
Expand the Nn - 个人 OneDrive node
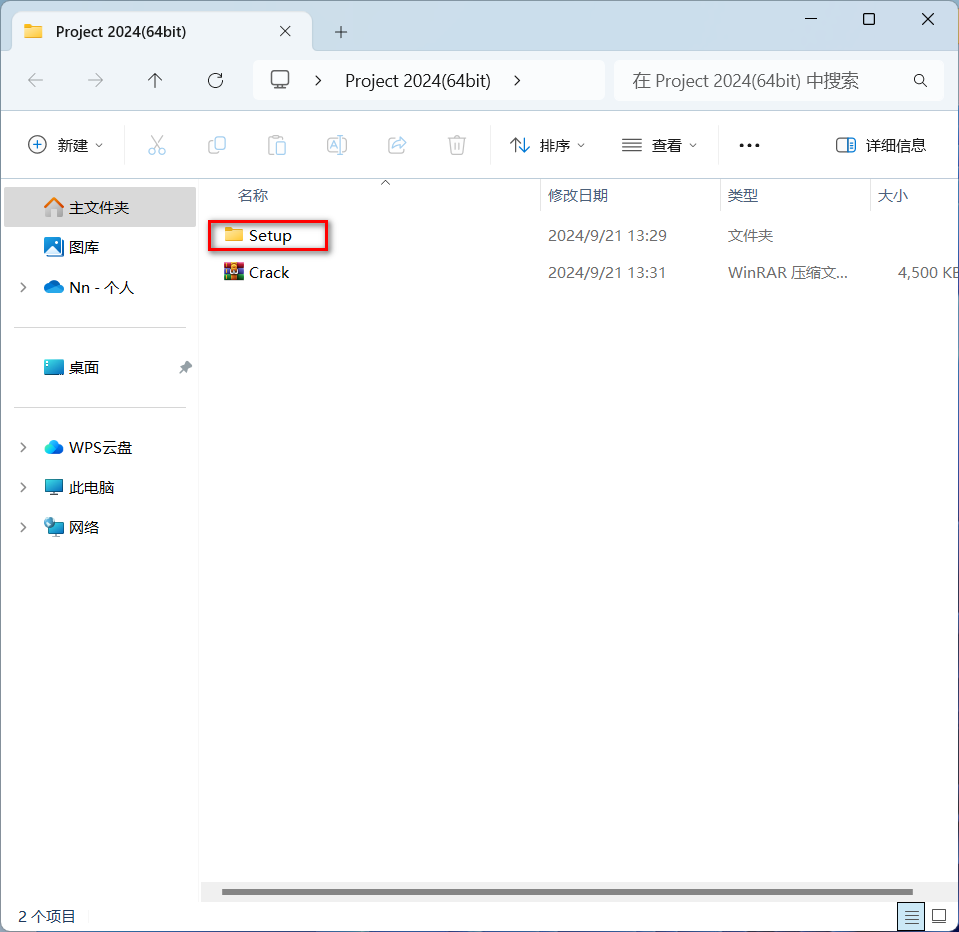(x=23, y=287)
